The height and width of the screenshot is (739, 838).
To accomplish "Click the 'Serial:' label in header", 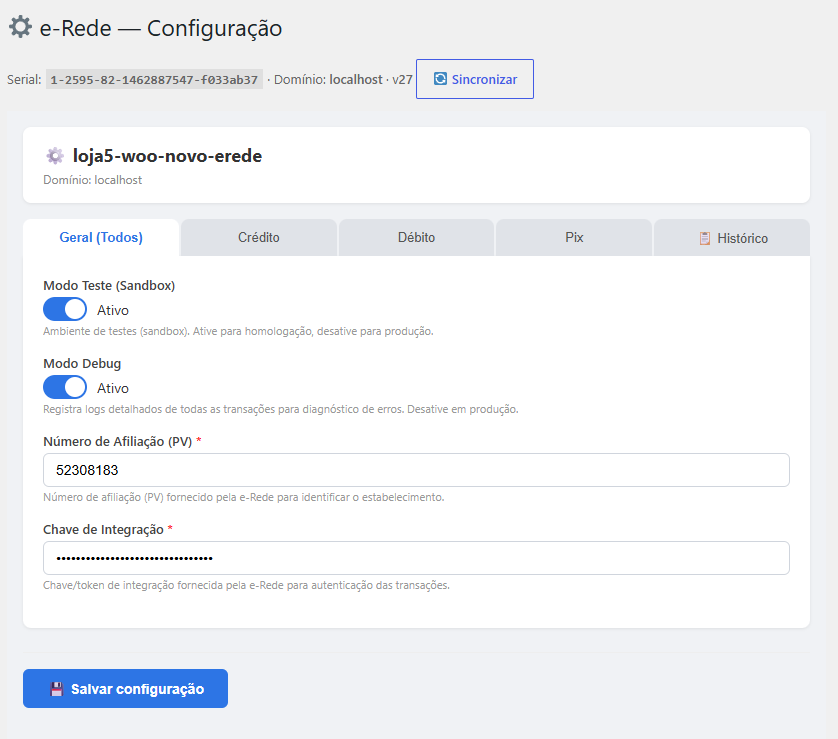I will tap(24, 80).
